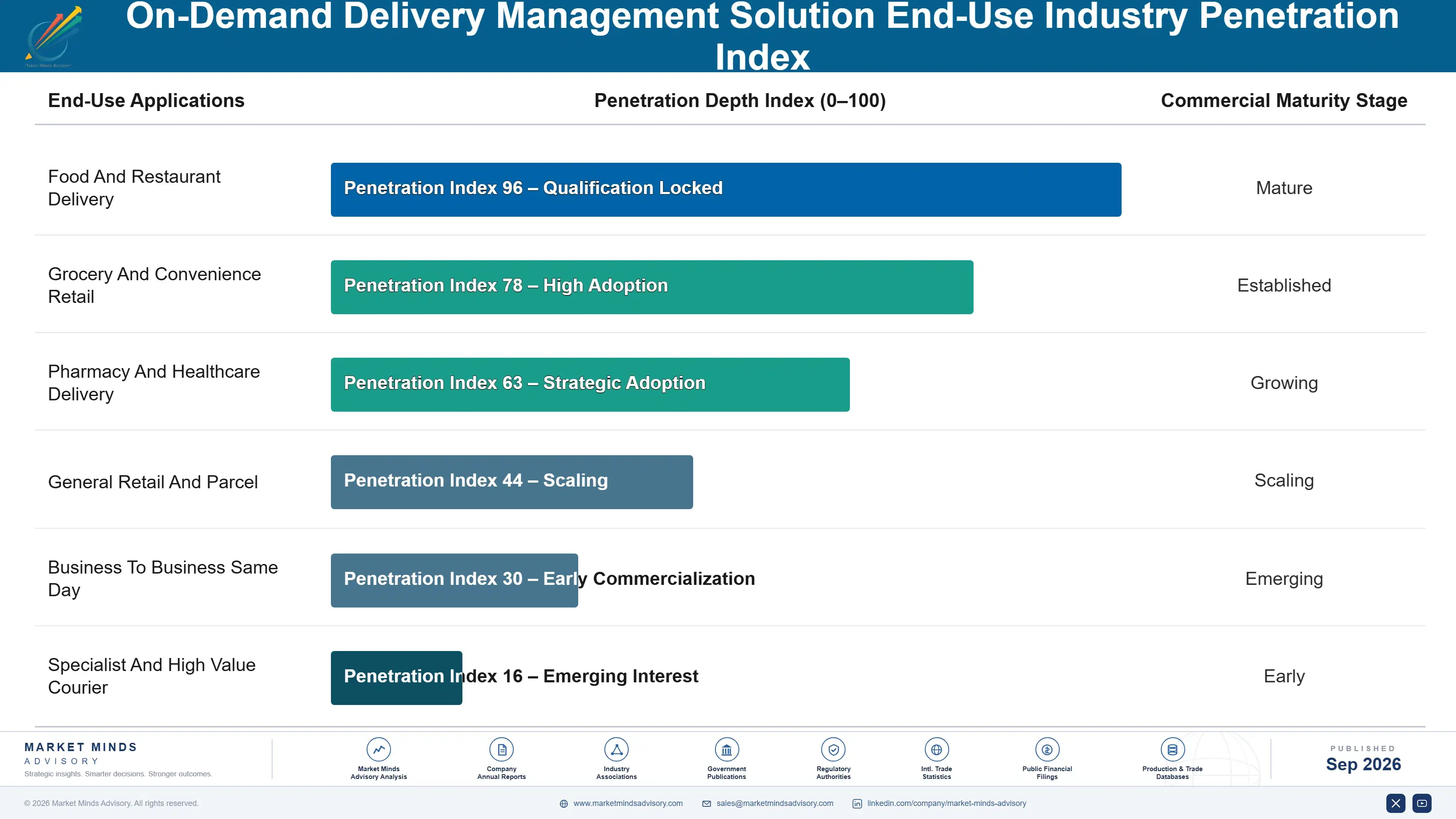Select General Retail And Parcel row label

tap(152, 482)
